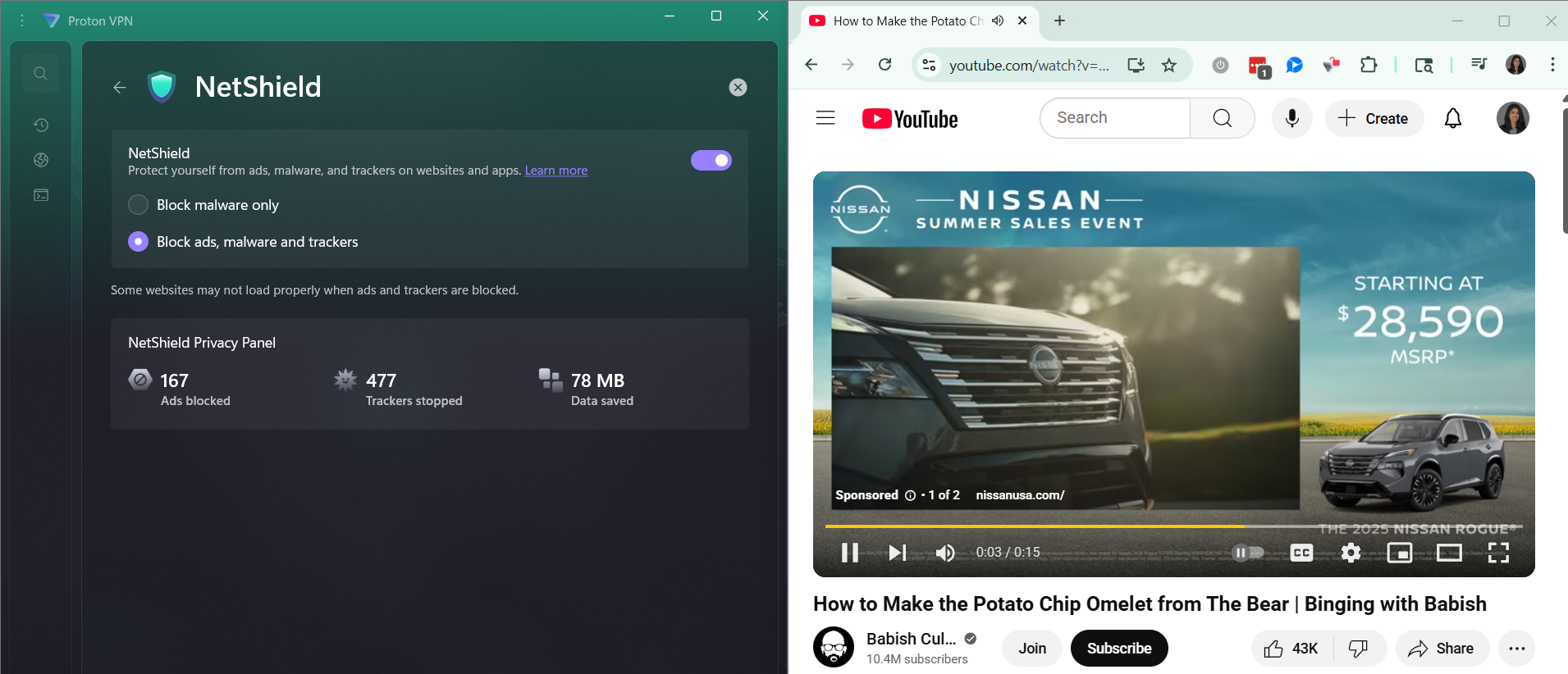Like the video with 43K likes
This screenshot has height=674, width=1568.
point(1292,649)
